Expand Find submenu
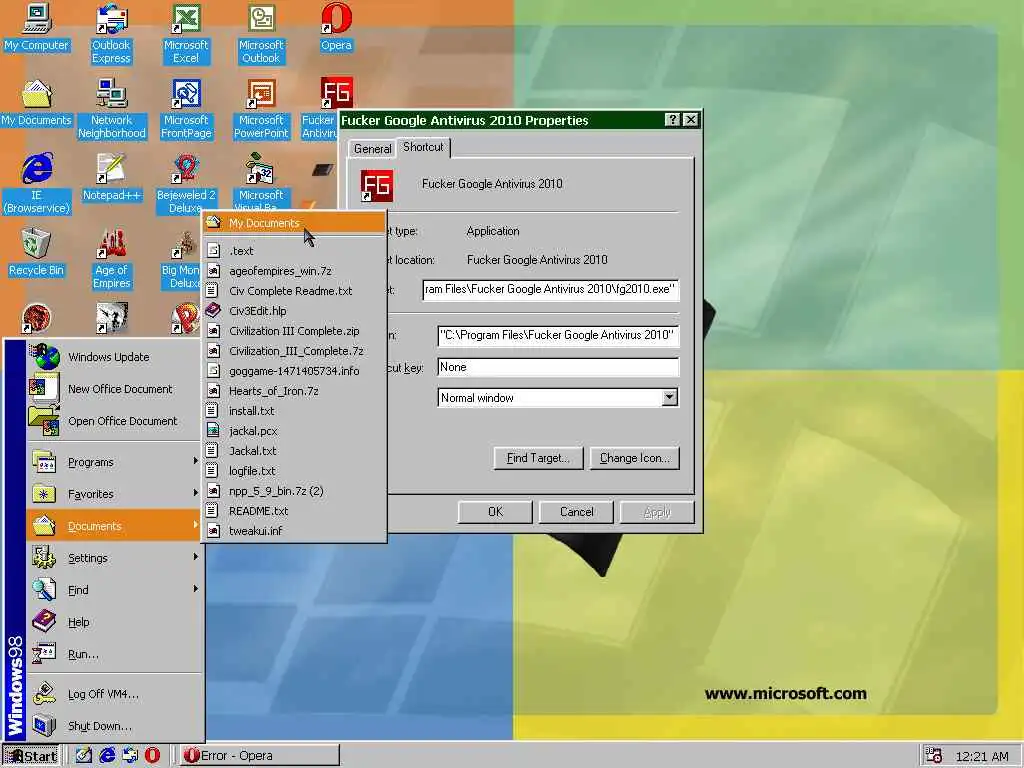Viewport: 1024px width, 768px height. coord(114,590)
